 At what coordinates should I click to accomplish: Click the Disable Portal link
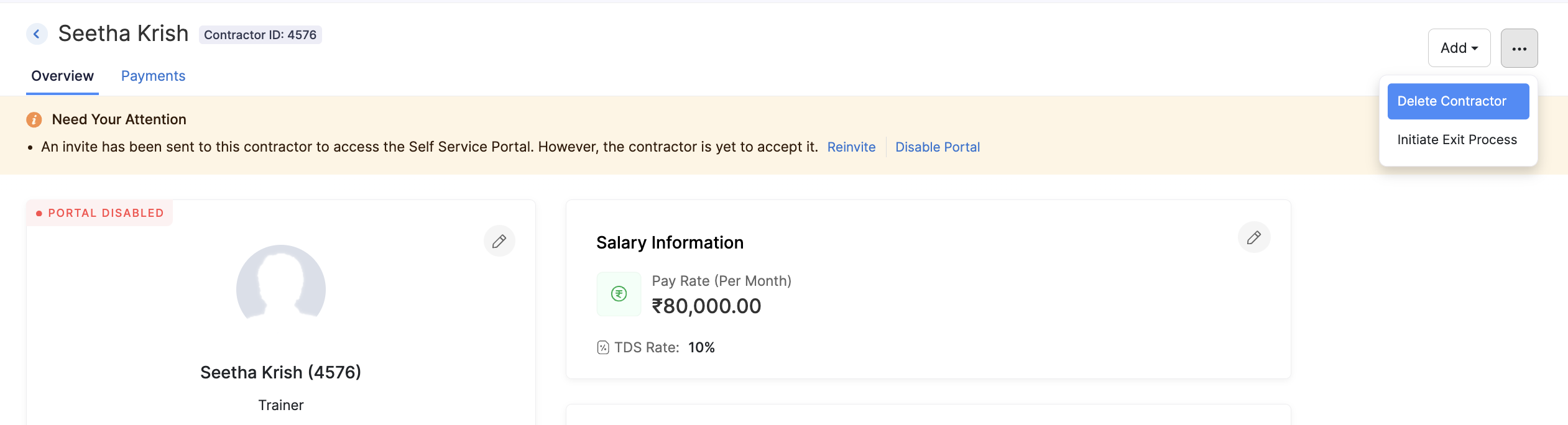tap(938, 147)
